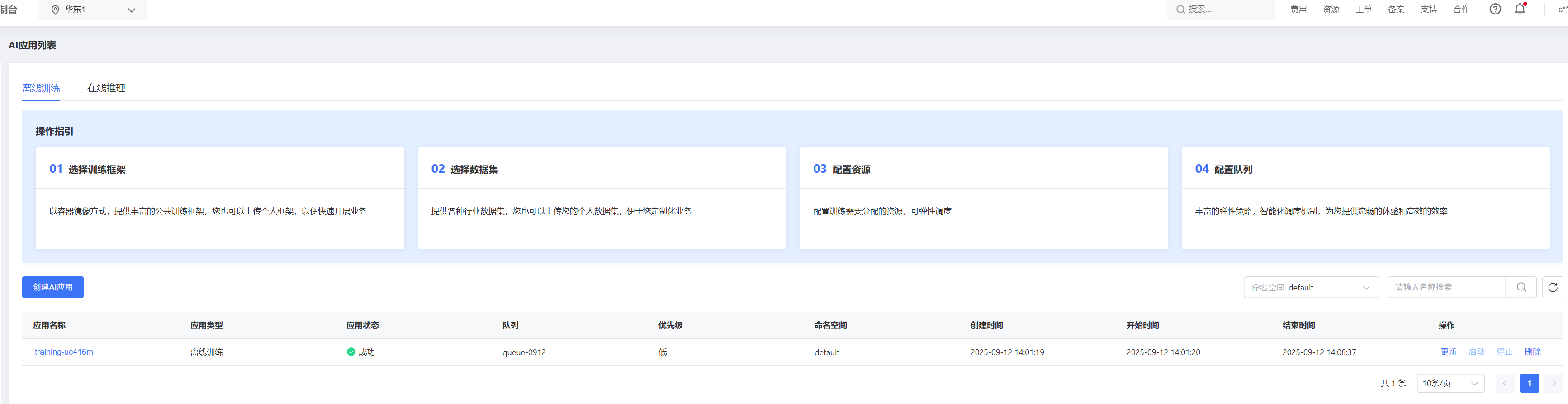
Task: Focus the 请输入名称搜索 input field
Action: coord(1445,287)
